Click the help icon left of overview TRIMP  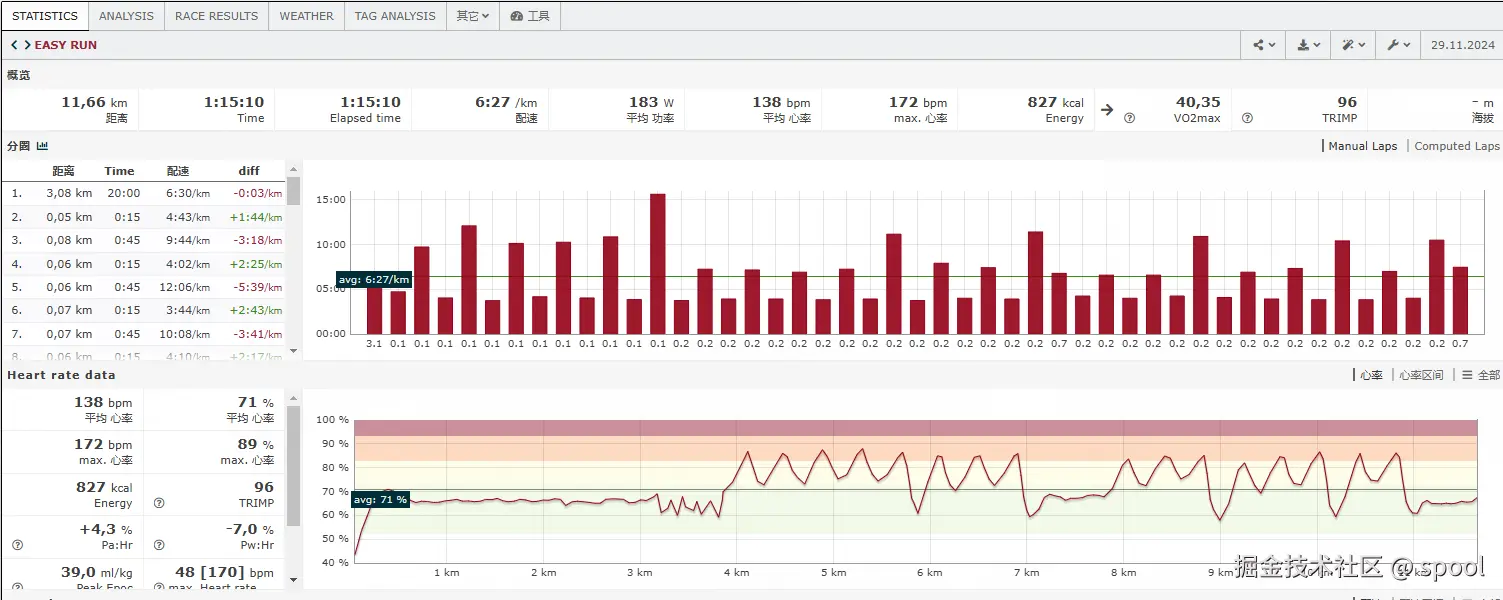tap(1247, 118)
